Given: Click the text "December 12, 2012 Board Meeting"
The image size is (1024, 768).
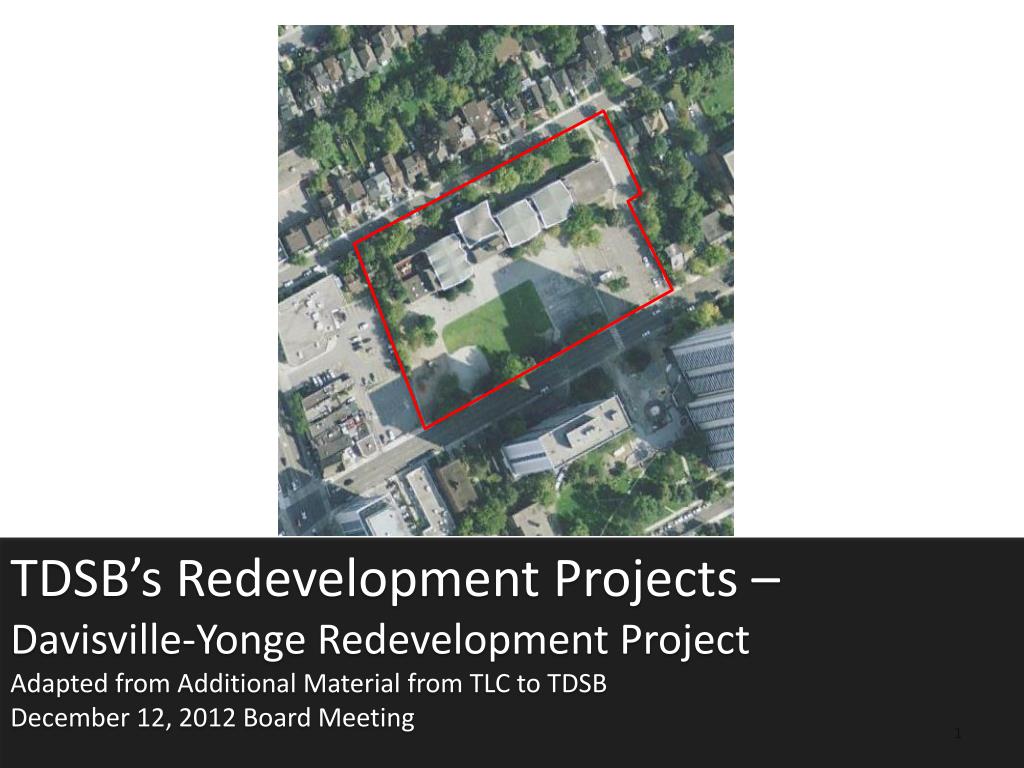Looking at the screenshot, I should [x=213, y=718].
